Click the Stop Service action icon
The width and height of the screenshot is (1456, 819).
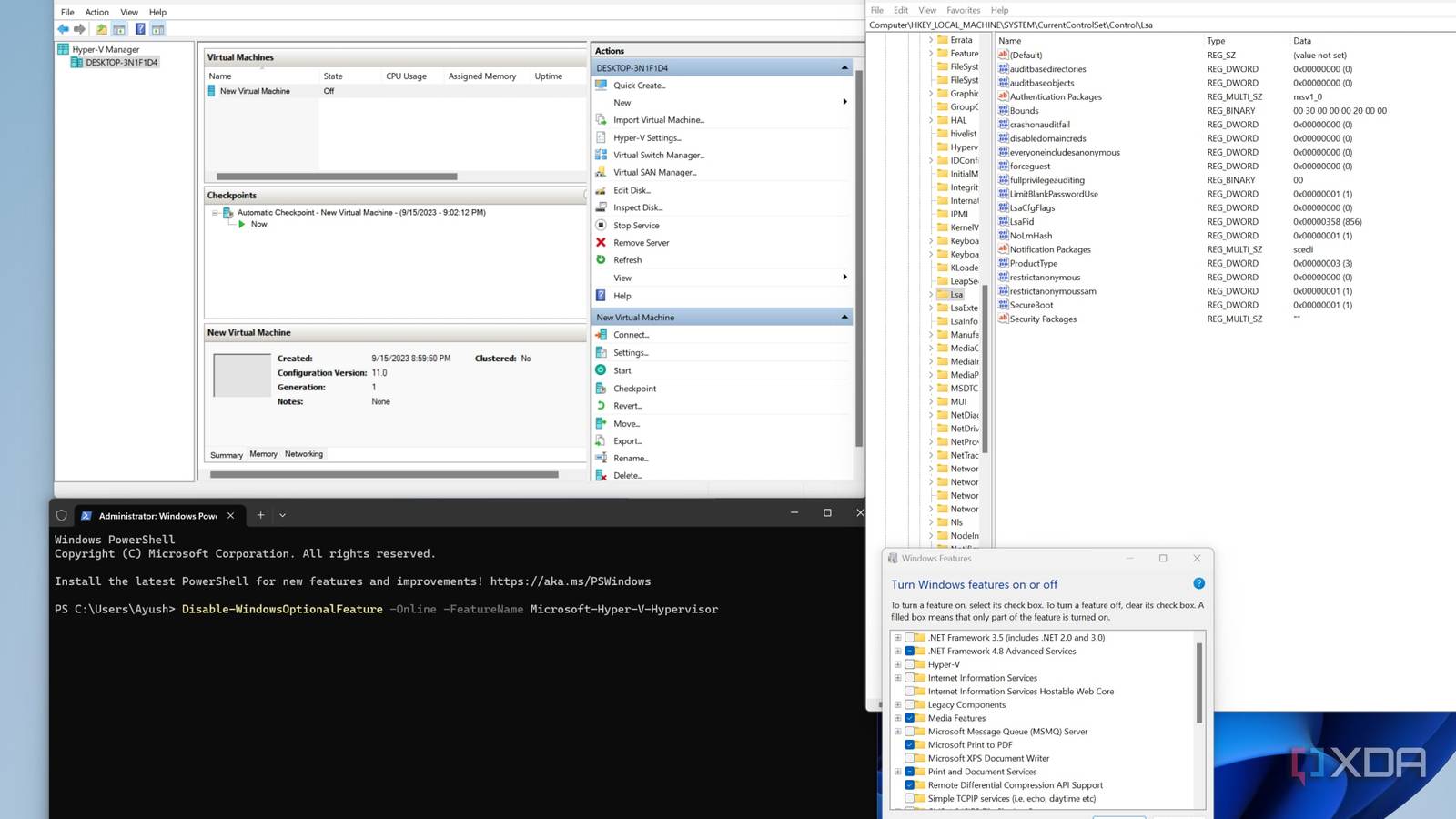[x=601, y=225]
